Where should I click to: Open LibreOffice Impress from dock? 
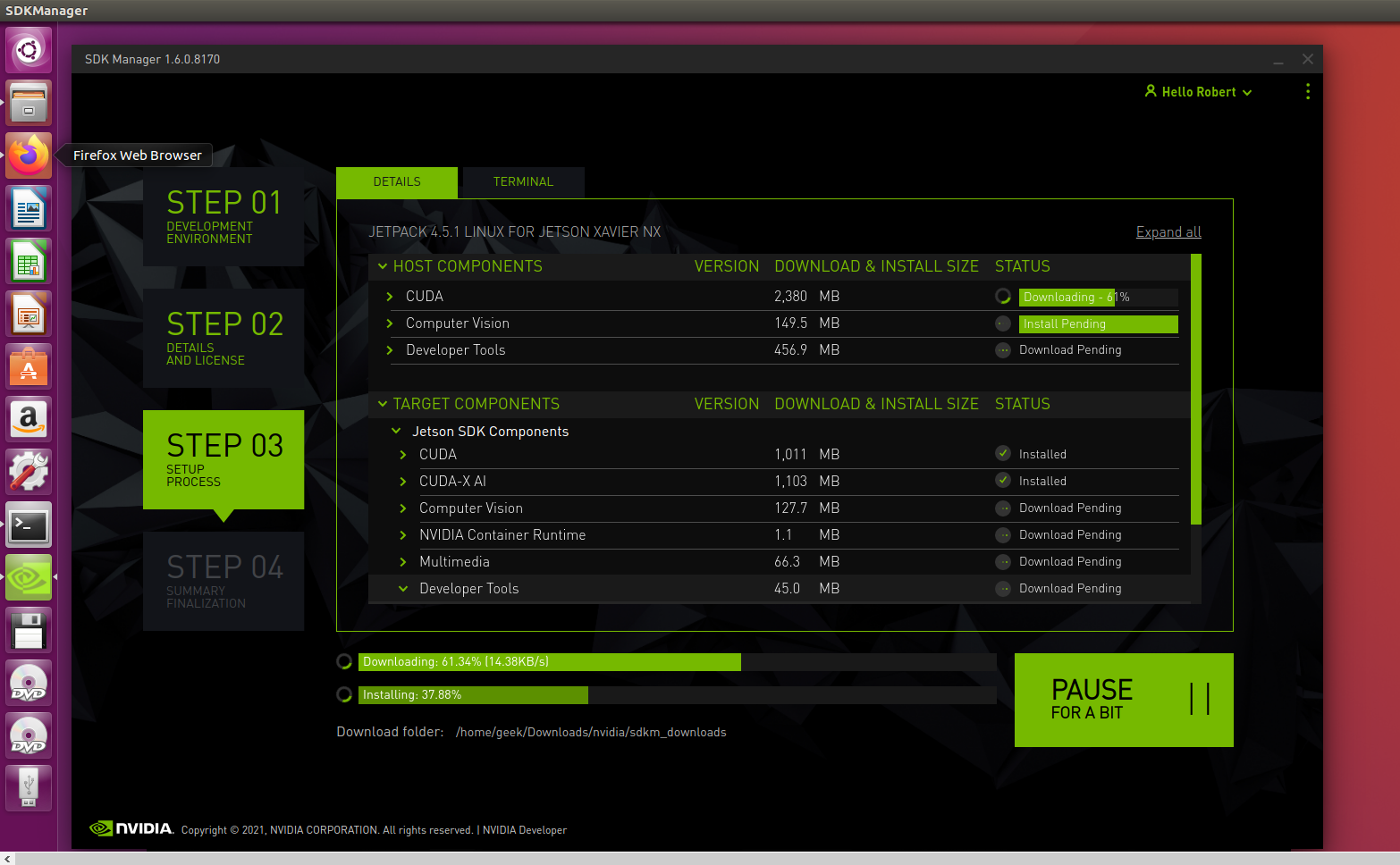(29, 314)
